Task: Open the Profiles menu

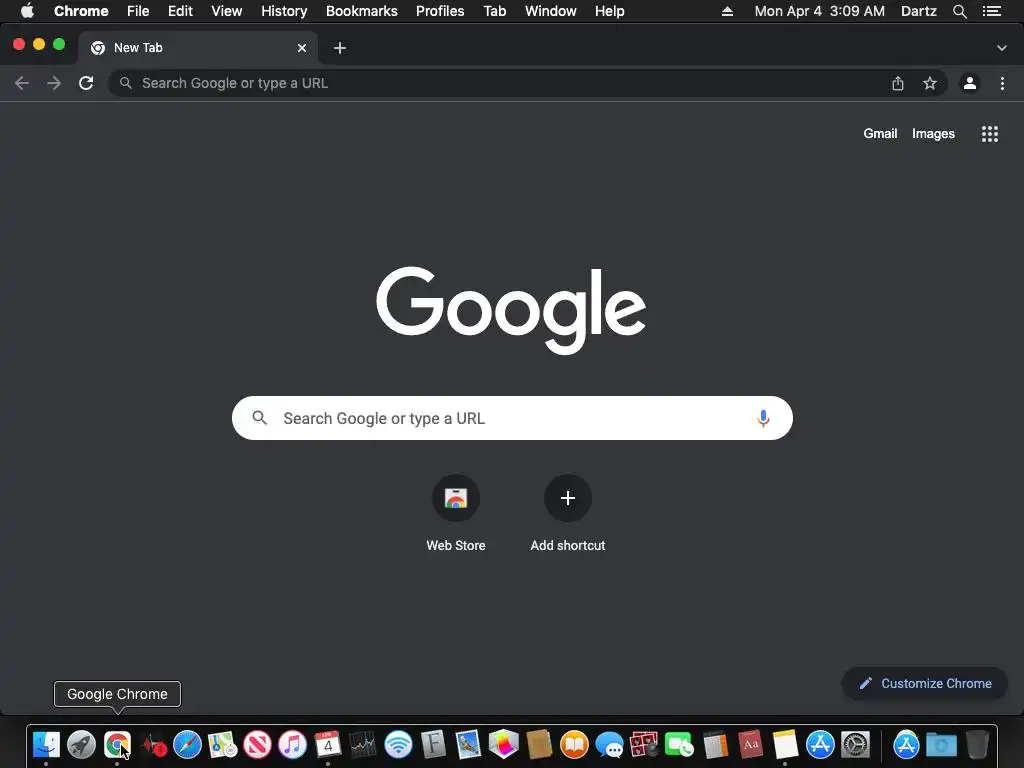Action: tap(440, 11)
